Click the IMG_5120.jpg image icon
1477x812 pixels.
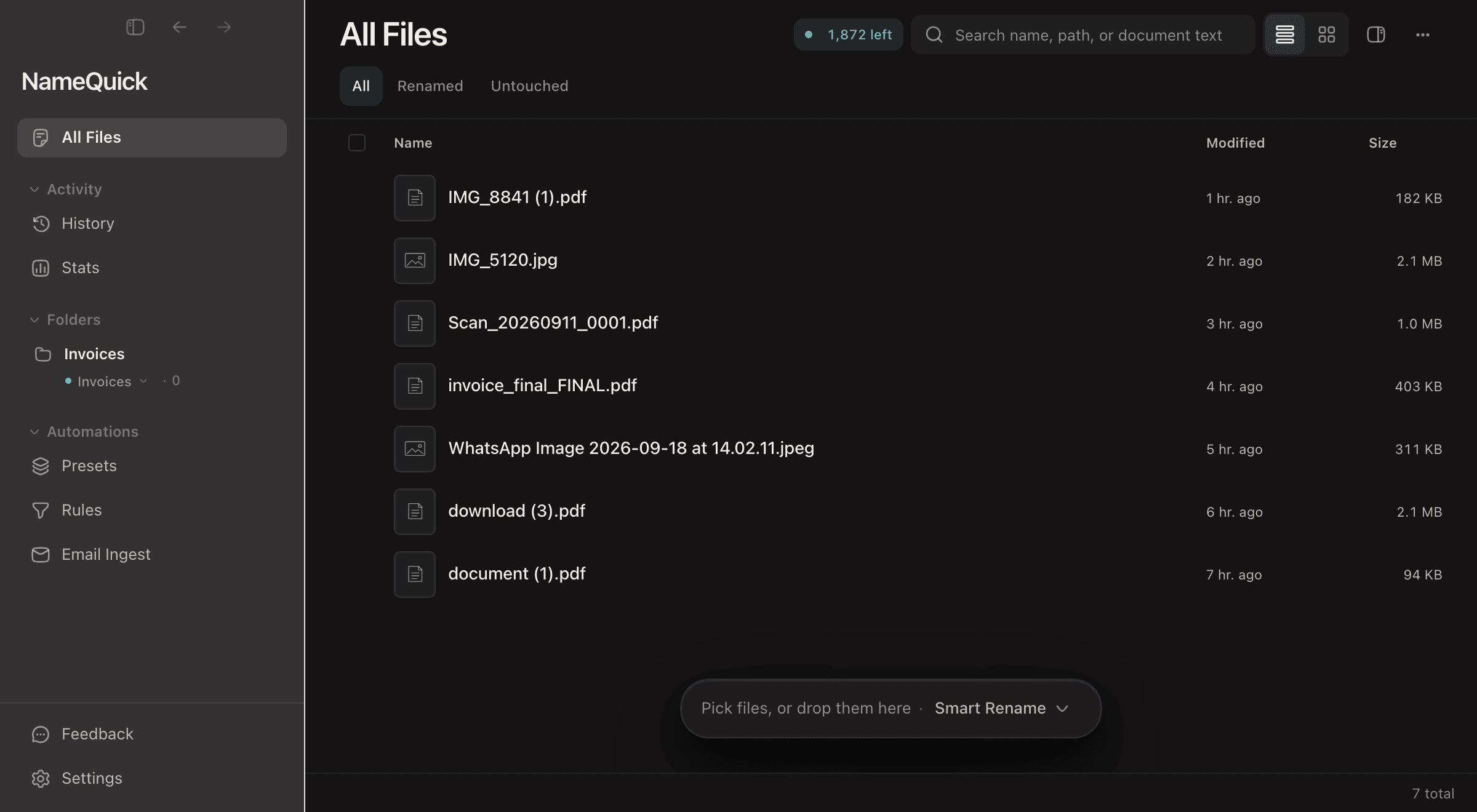tap(415, 261)
